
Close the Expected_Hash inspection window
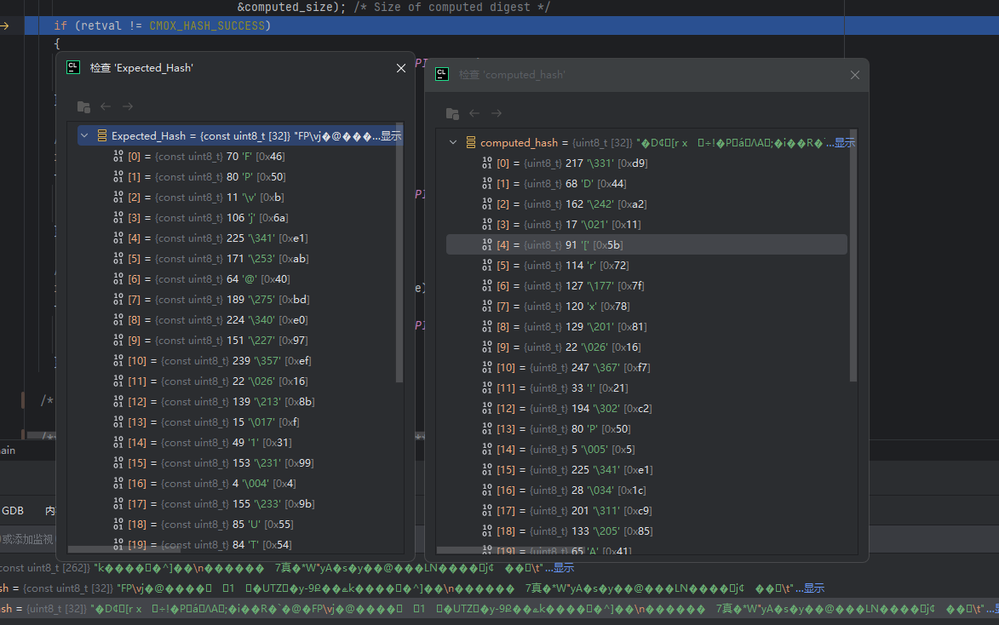click(x=401, y=68)
